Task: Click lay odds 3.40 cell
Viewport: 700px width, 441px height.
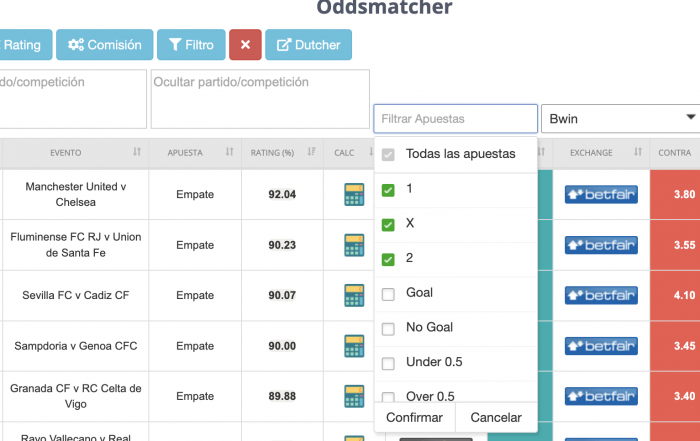Action: [675, 396]
